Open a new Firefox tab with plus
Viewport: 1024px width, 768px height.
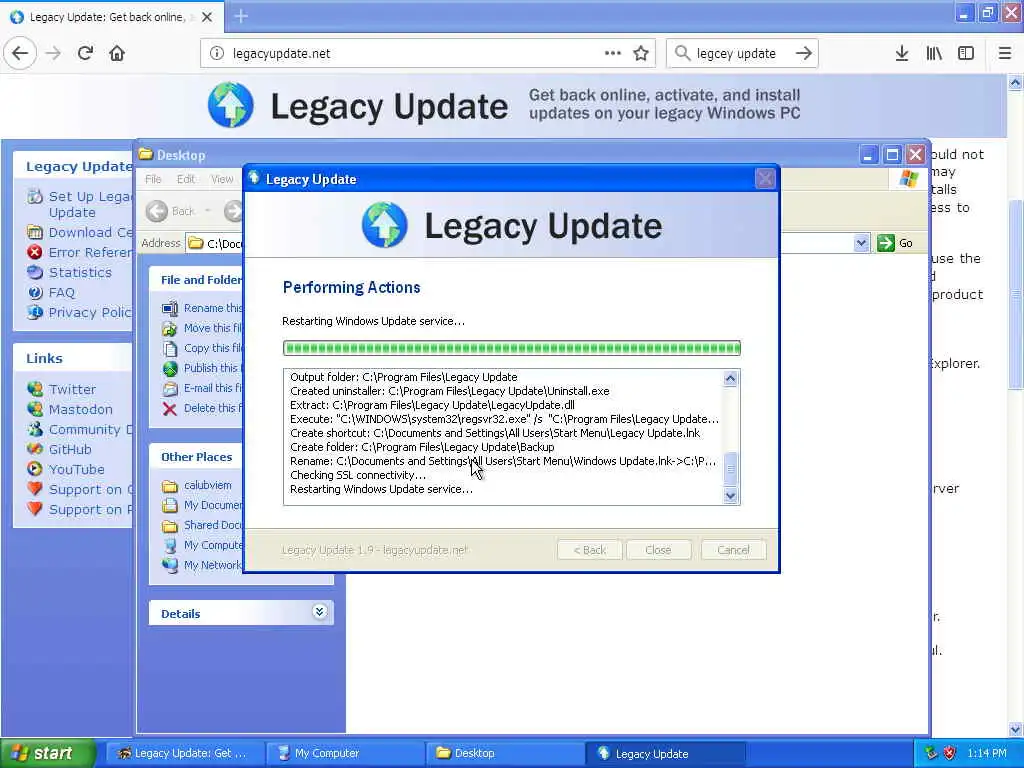(241, 16)
